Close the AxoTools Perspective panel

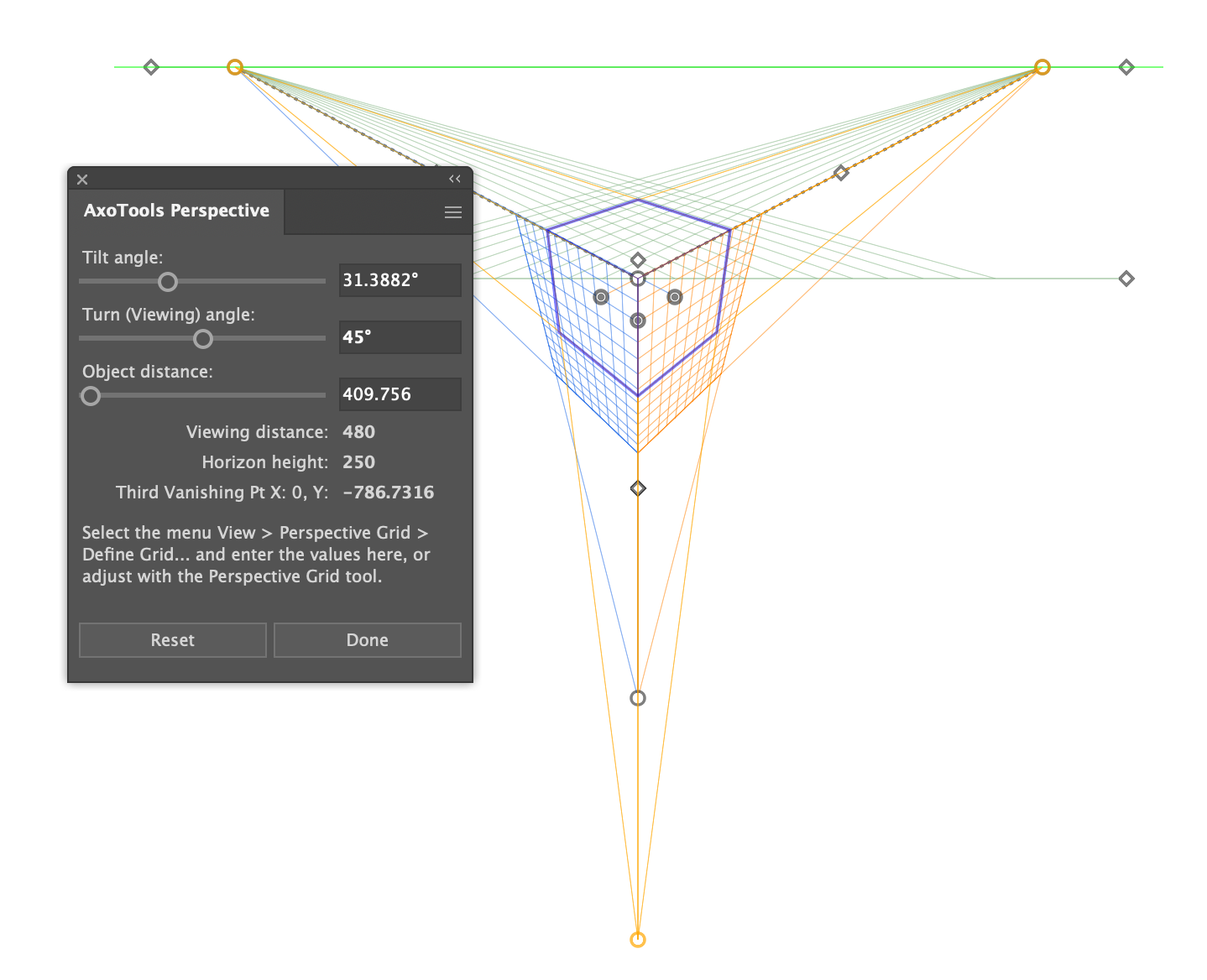tap(81, 179)
